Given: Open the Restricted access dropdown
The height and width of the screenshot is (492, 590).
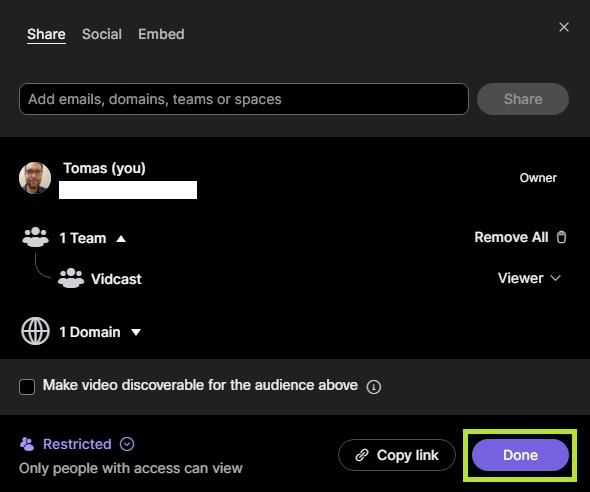Looking at the screenshot, I should 127,444.
